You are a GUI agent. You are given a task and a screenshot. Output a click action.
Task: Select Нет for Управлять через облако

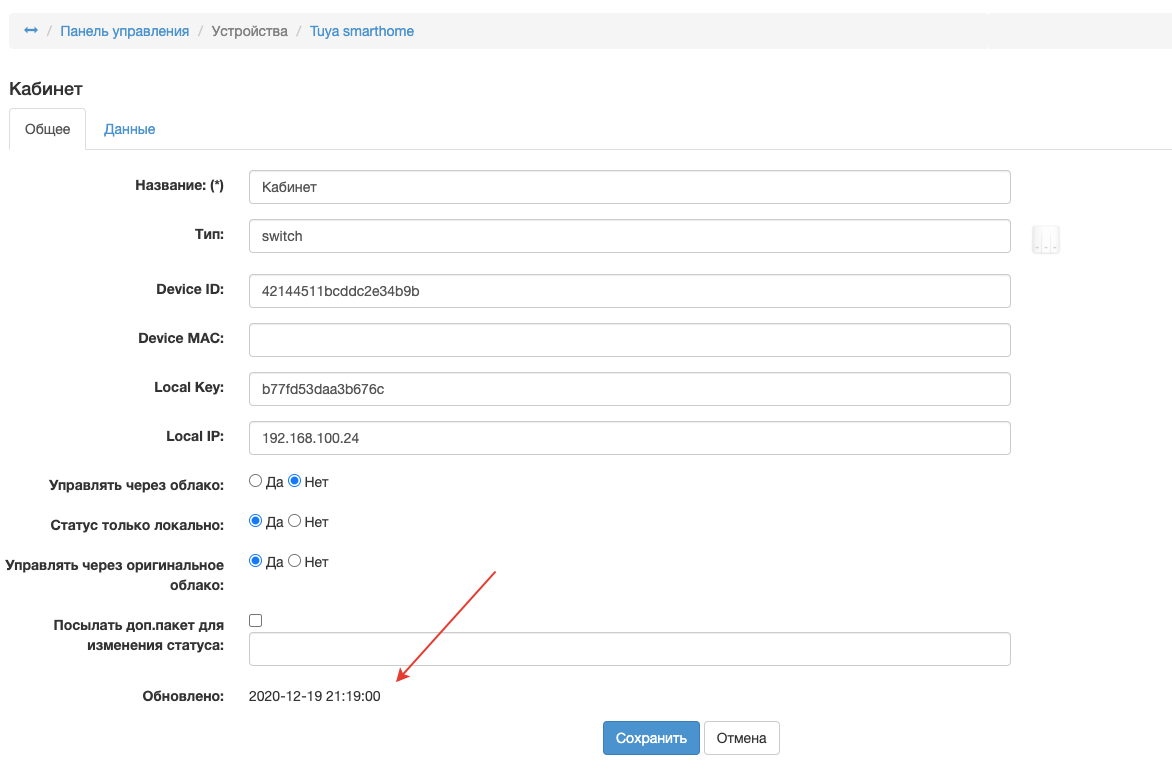pyautogui.click(x=295, y=481)
